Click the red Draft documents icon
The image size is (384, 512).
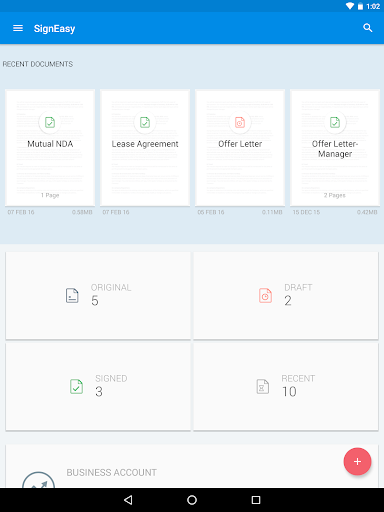(x=265, y=296)
